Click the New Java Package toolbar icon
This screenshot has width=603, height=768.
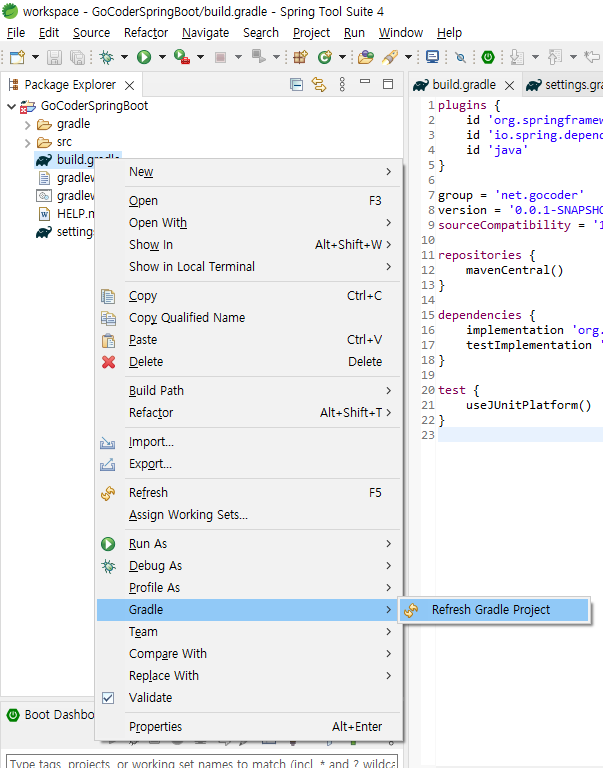300,57
